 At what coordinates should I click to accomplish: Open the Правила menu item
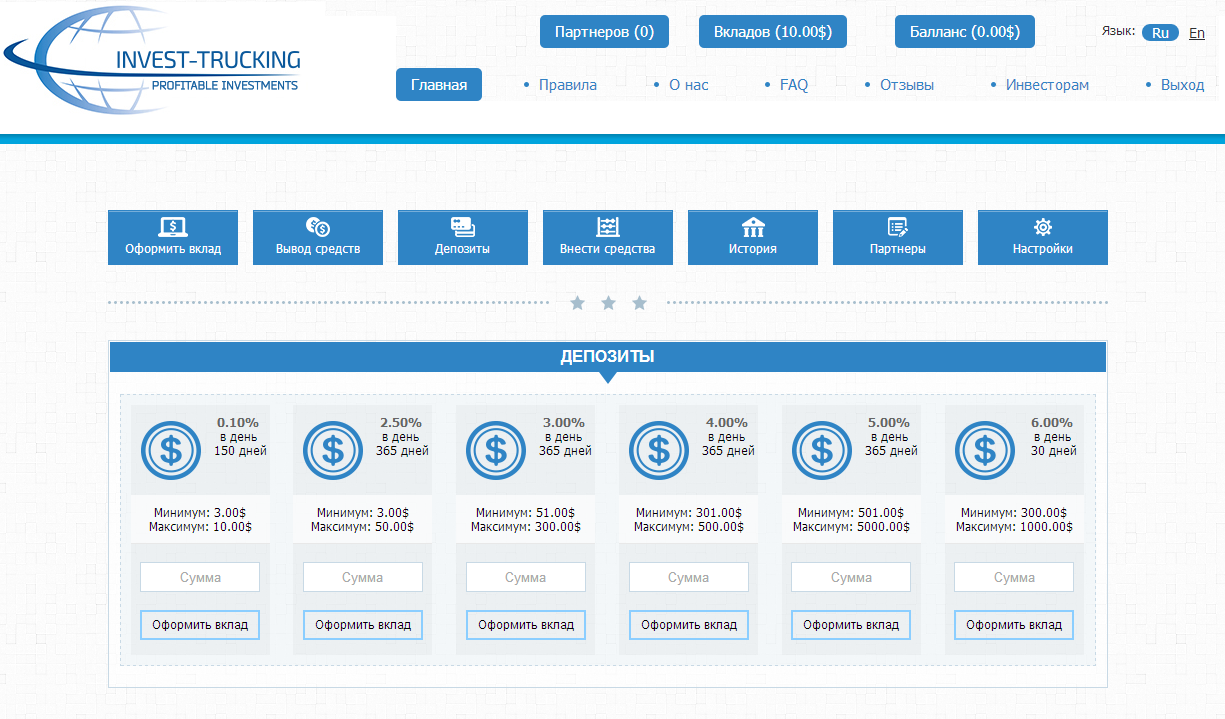coord(567,85)
